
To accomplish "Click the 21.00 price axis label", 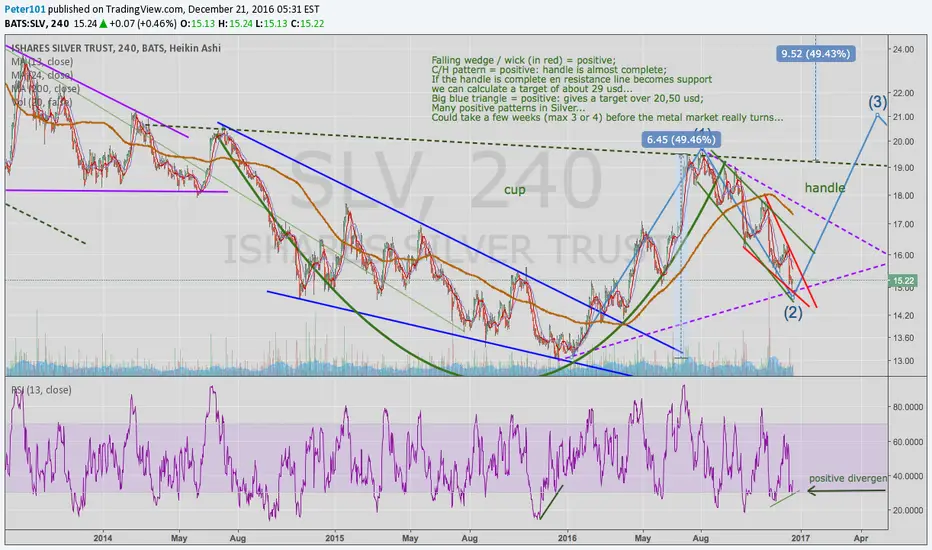I will click(x=903, y=117).
